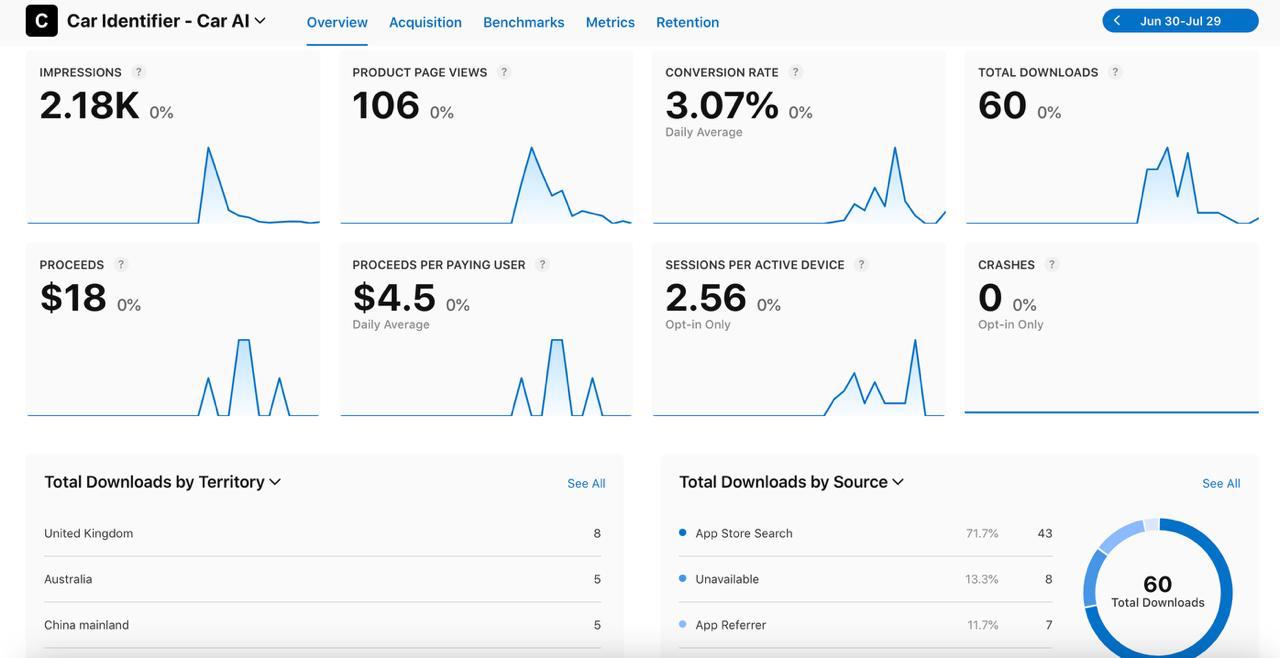Open the Total Downloads by Source dropdown
The image size is (1280, 658).
[x=898, y=481]
